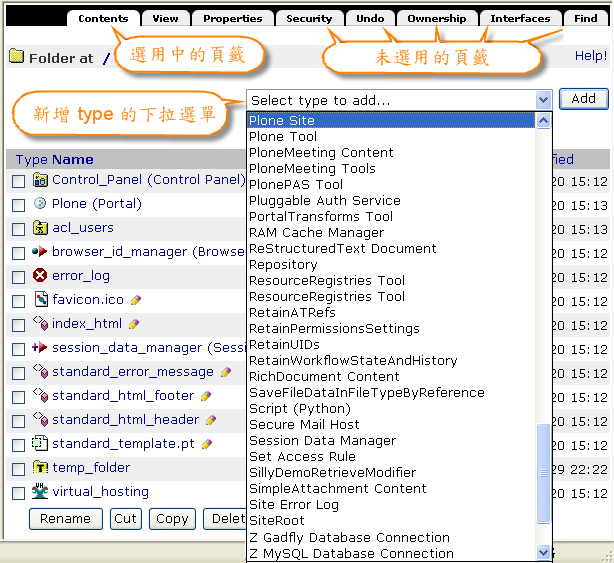Click the dropdown list scroll down arrow

544,552
